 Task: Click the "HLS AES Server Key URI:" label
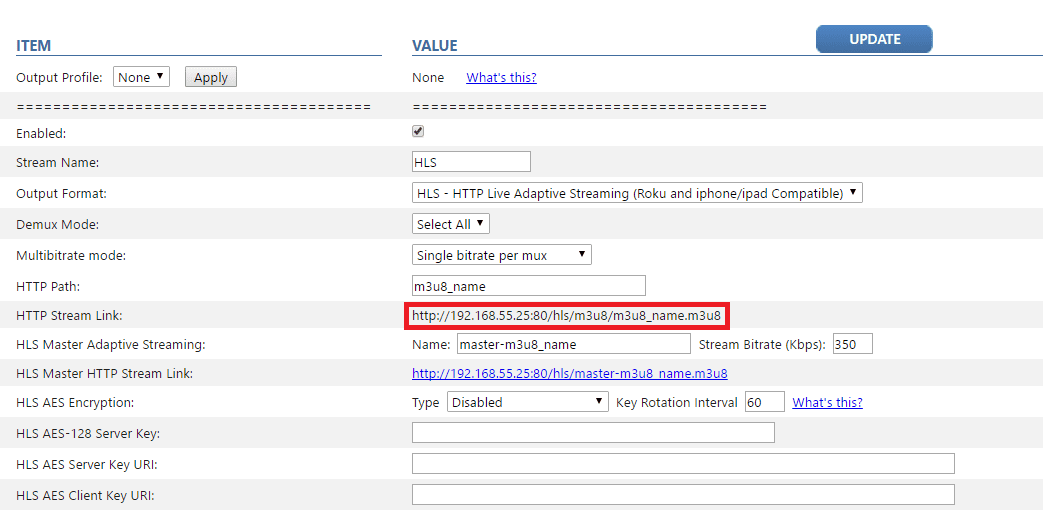pos(86,464)
